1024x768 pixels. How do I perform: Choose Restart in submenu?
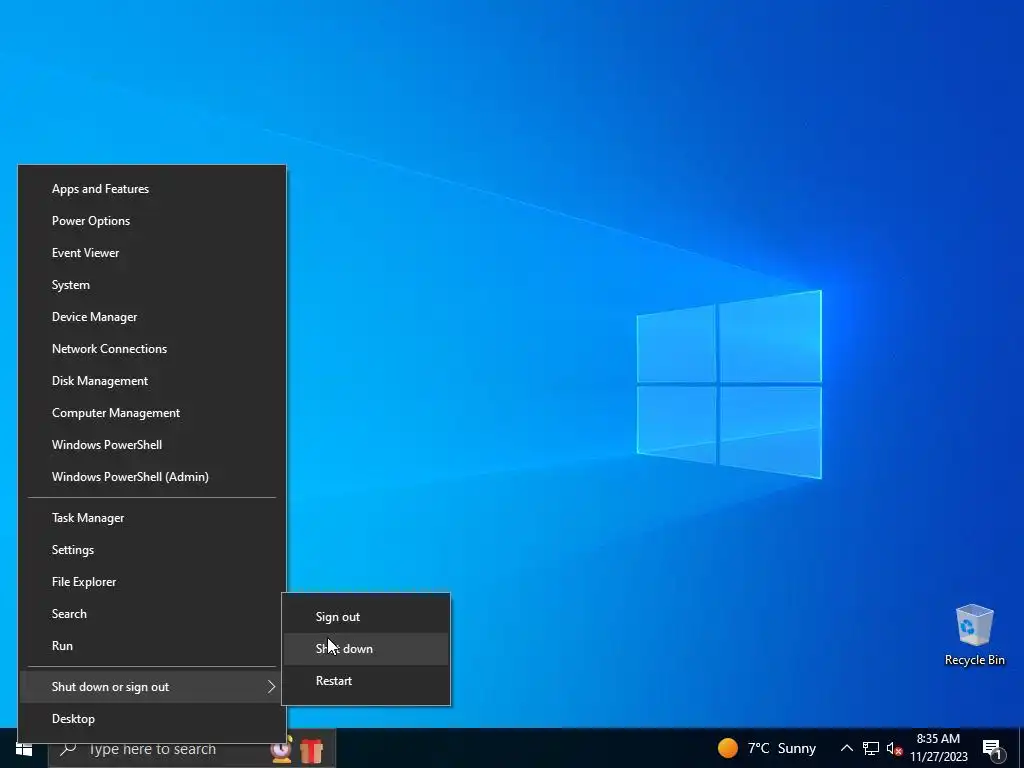[x=366, y=681]
